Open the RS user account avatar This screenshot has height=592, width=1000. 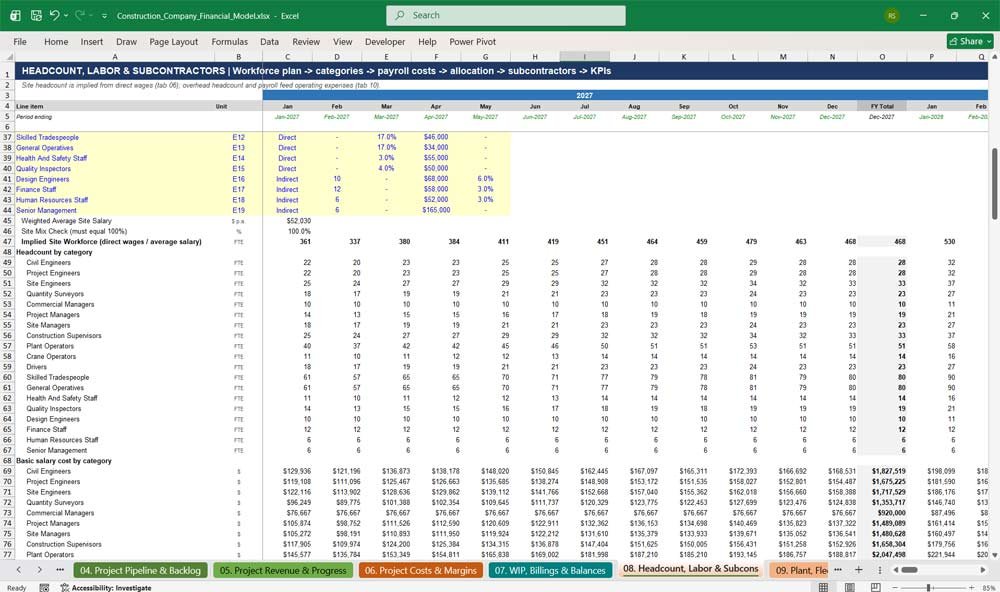tap(892, 15)
